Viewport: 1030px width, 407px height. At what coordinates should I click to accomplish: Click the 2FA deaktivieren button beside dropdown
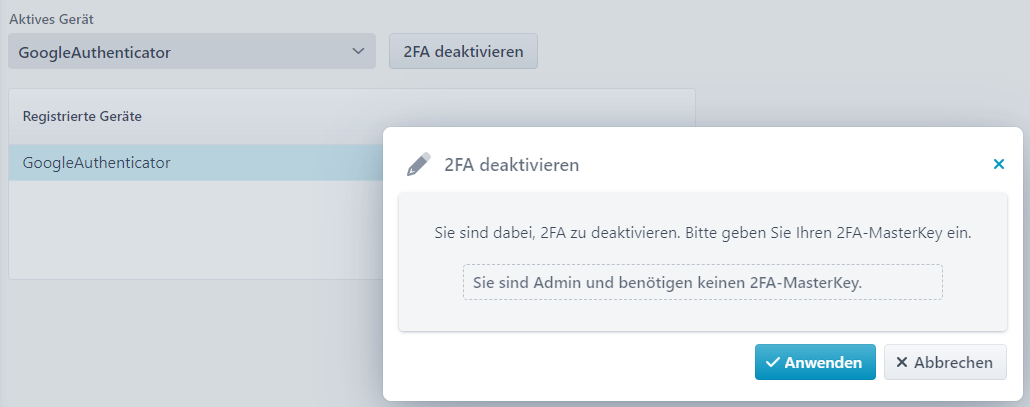point(463,51)
